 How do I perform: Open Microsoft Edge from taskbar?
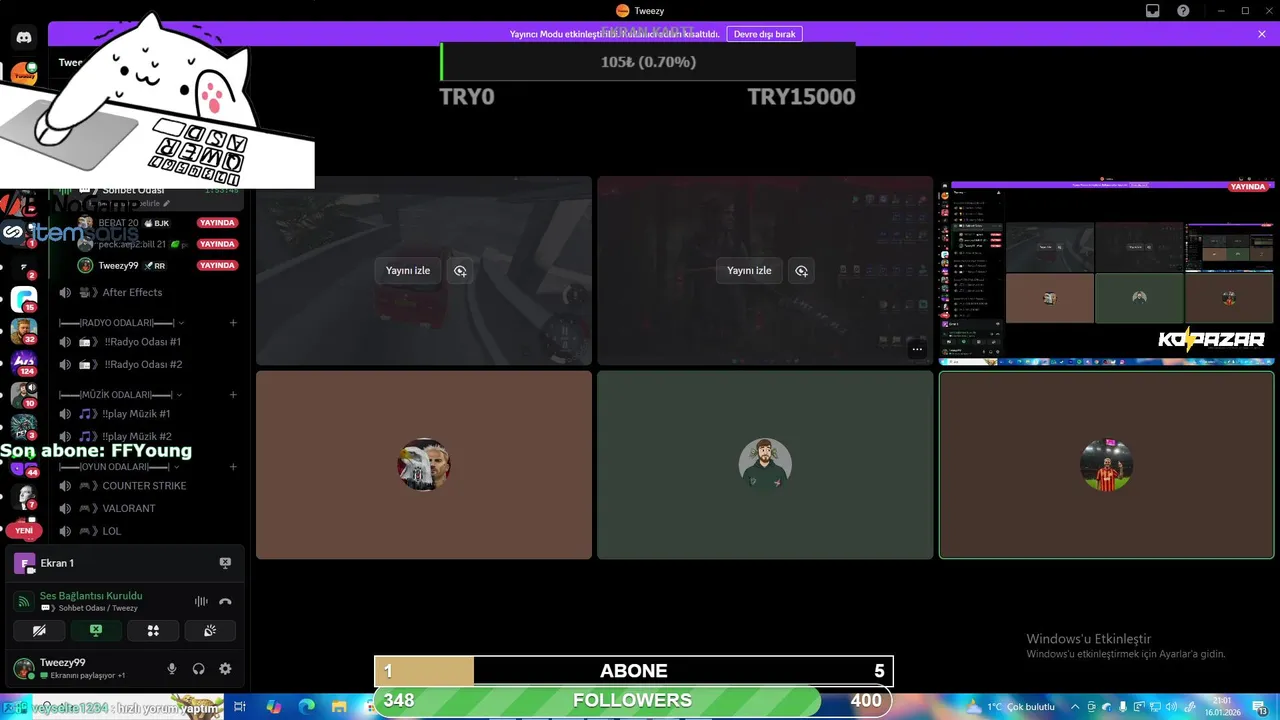(307, 707)
